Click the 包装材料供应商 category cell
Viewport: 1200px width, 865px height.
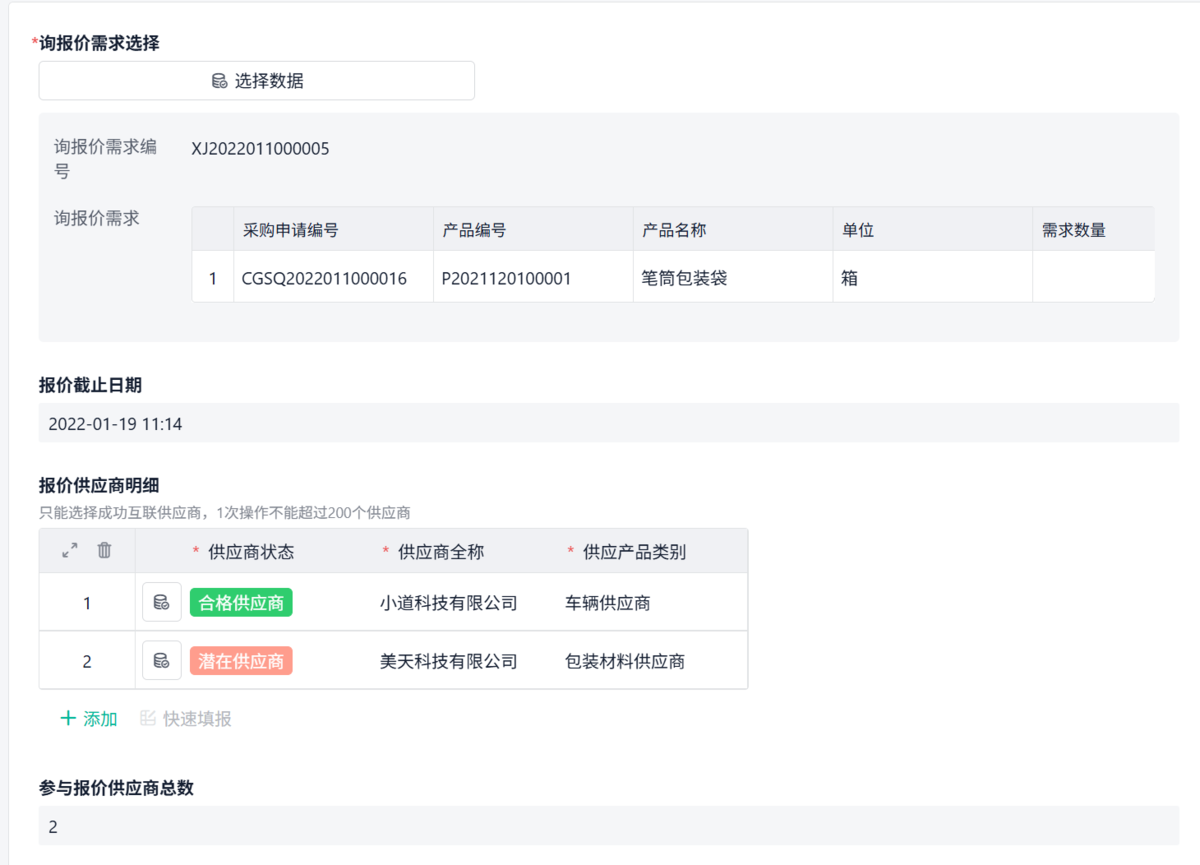click(625, 661)
